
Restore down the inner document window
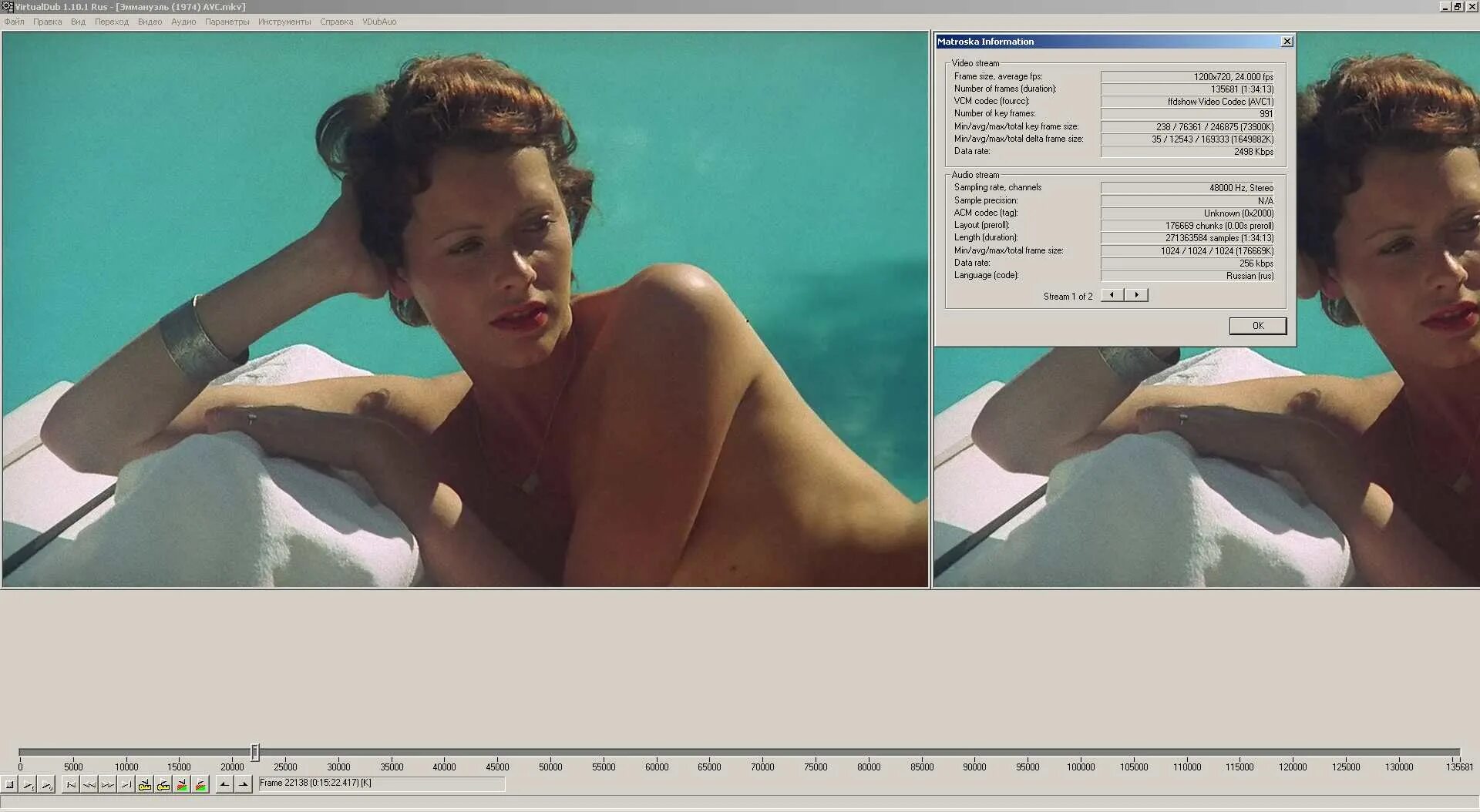tap(1458, 7)
